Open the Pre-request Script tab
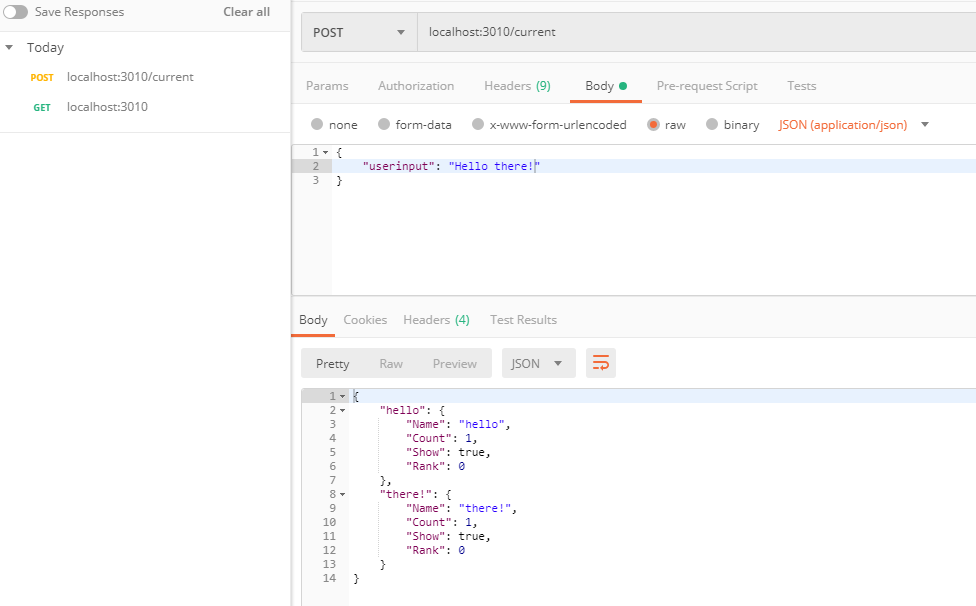 tap(707, 86)
